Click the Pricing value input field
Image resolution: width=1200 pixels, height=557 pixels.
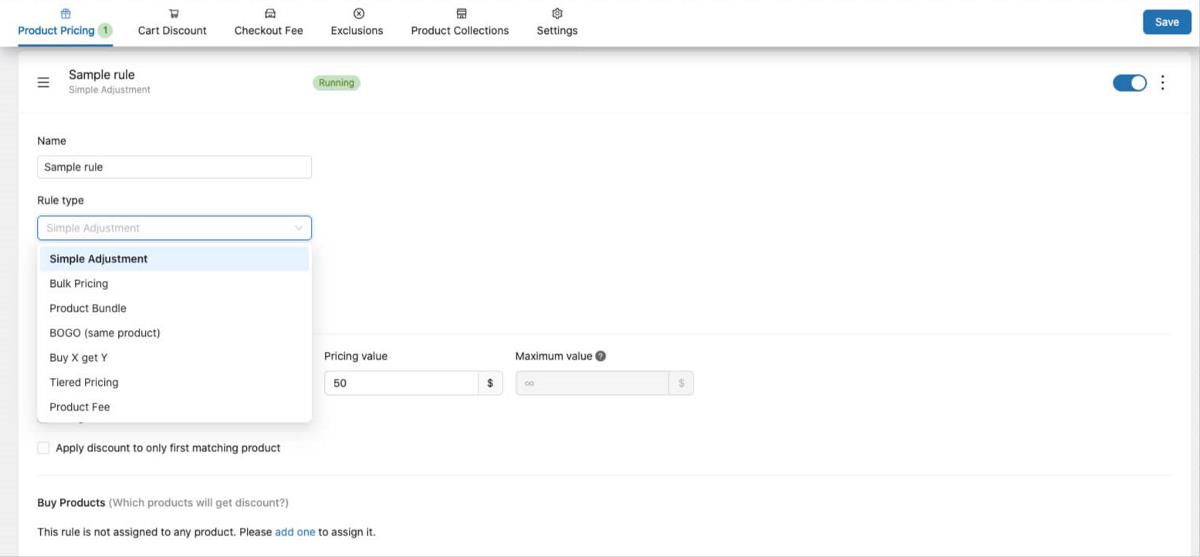pyautogui.click(x=401, y=383)
